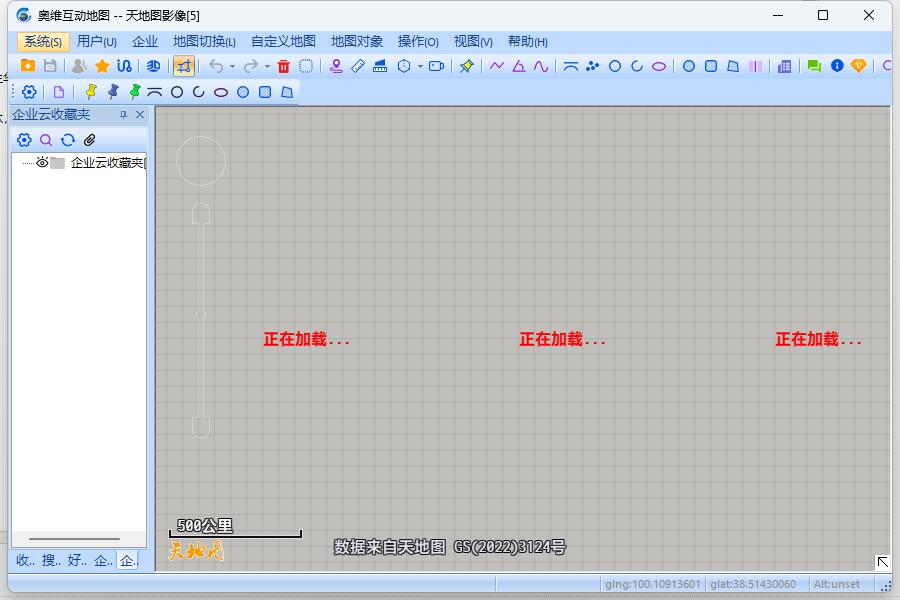Toggle visibility of 企业云收藏夹 folder

coord(42,162)
